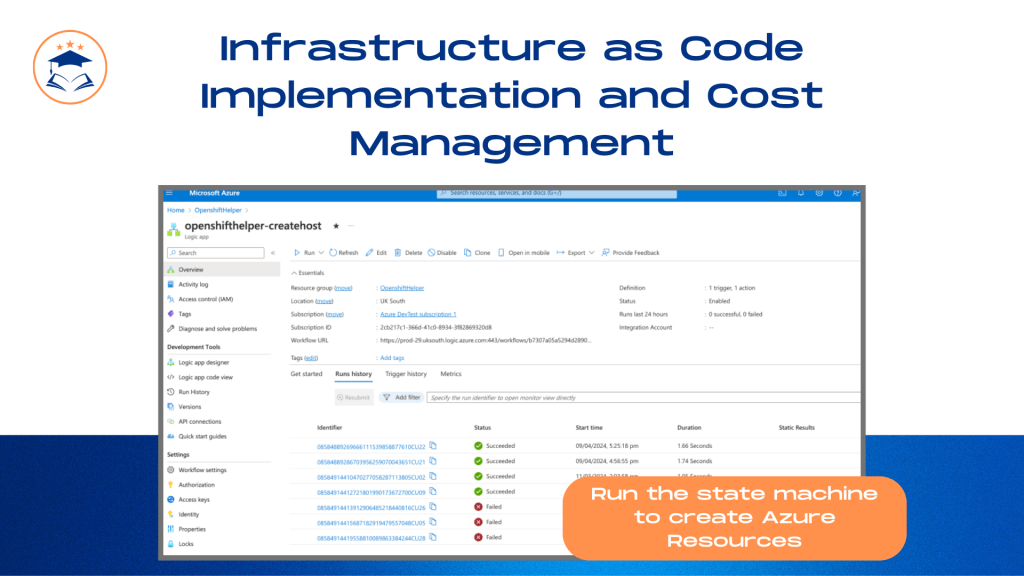Click the Delete trash toolbar button
The image size is (1024, 576).
(408, 253)
